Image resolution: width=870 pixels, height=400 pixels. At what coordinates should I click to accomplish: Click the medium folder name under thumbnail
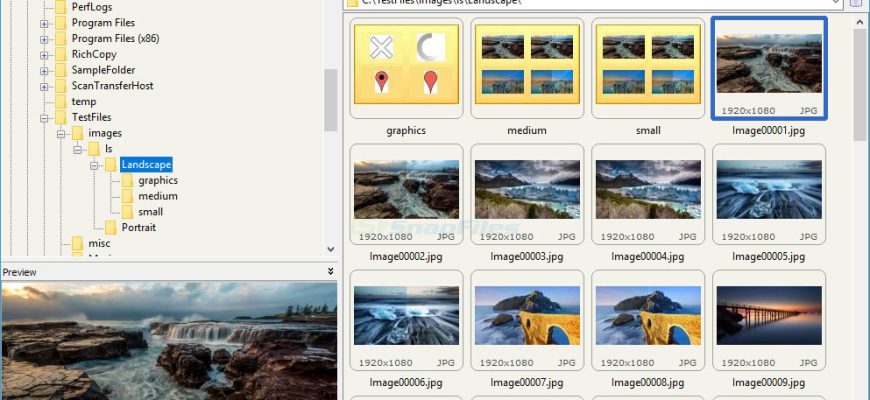tap(527, 131)
